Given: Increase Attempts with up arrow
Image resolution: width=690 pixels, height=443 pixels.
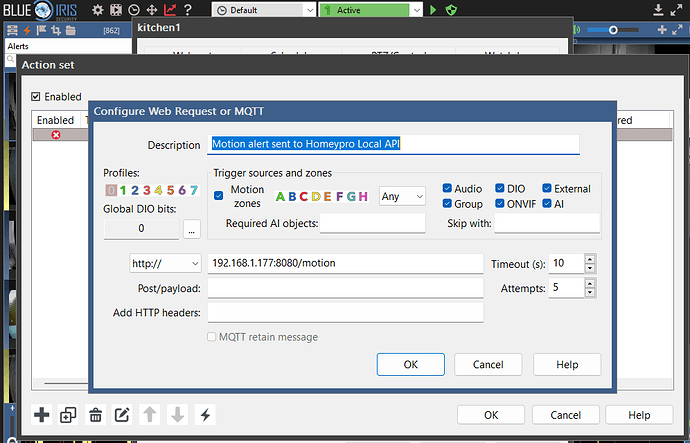Looking at the screenshot, I should (x=590, y=283).
